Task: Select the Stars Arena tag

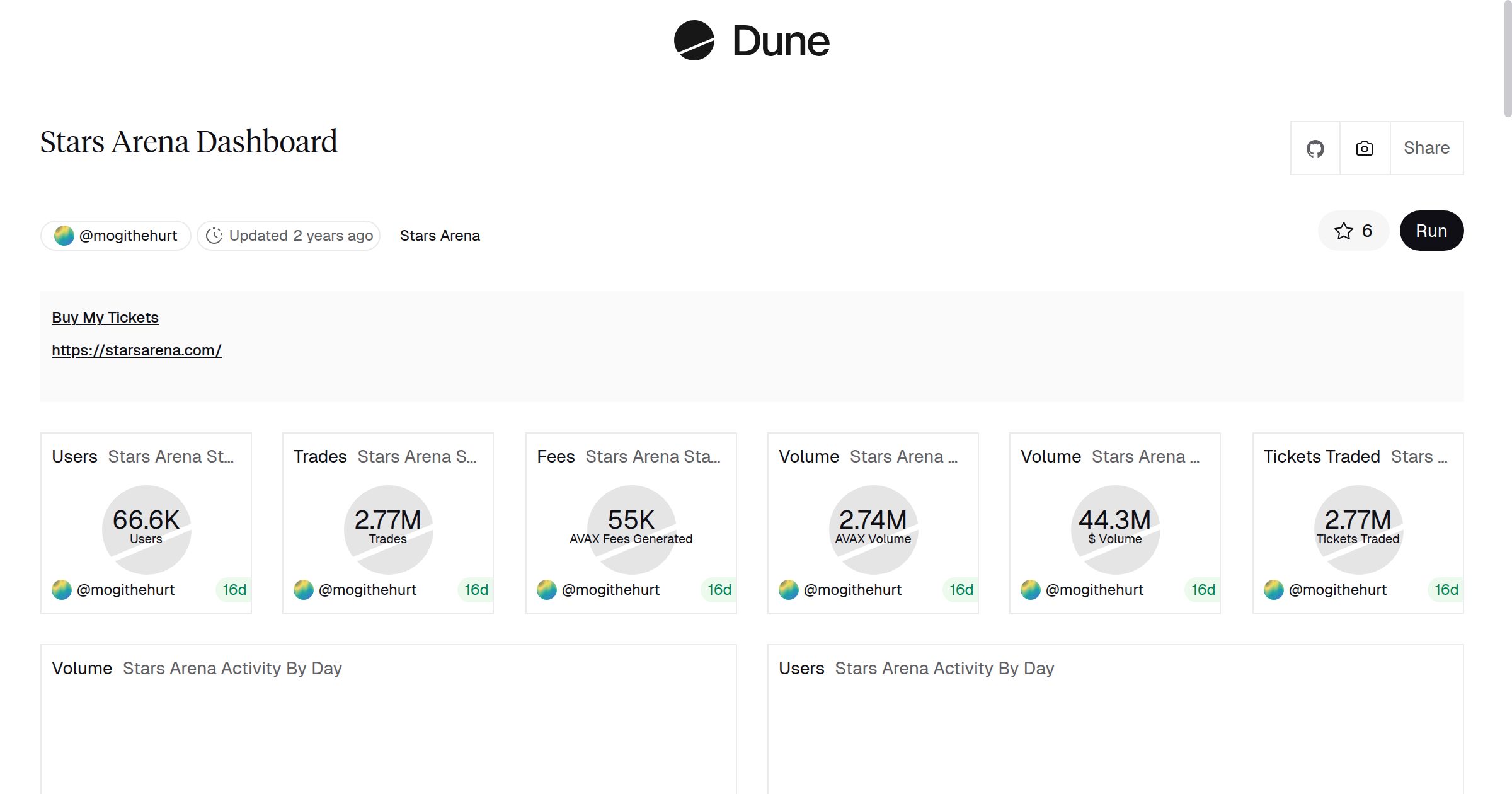Action: tap(440, 235)
